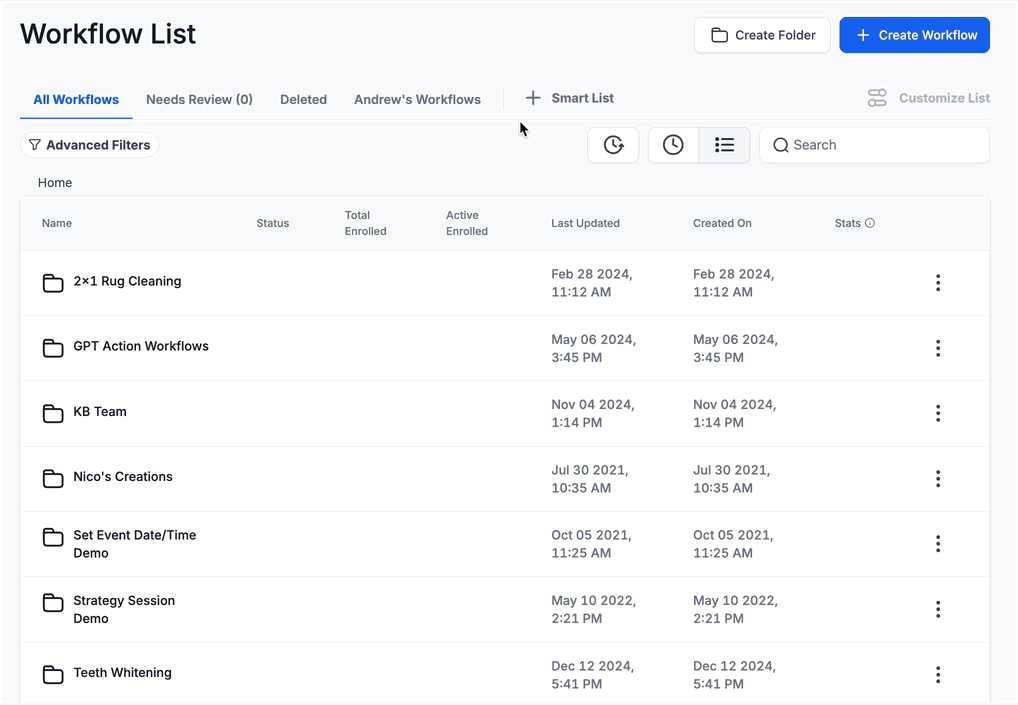Open options menu for KB Team
The width and height of the screenshot is (1018, 705).
[x=937, y=414]
